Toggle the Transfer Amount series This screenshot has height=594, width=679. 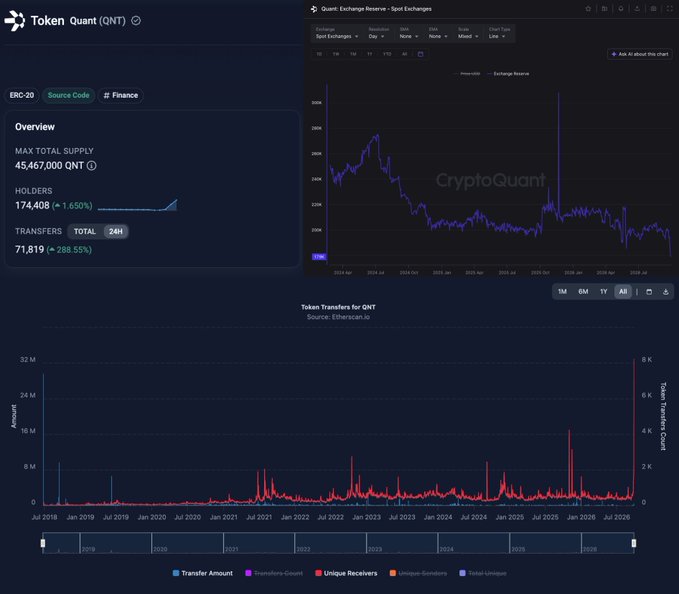203,573
